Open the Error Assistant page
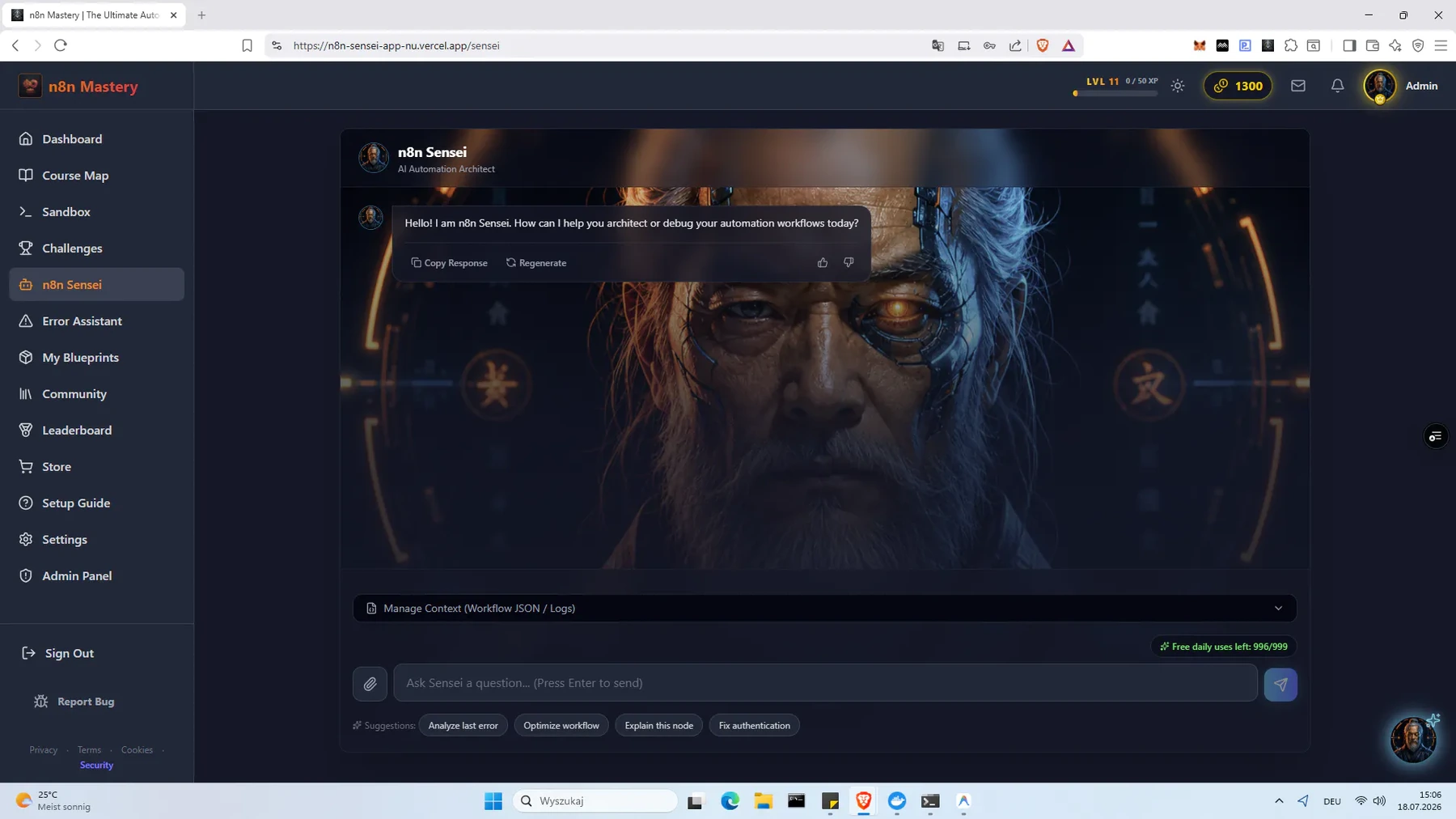The width and height of the screenshot is (1456, 819). pyautogui.click(x=97, y=321)
